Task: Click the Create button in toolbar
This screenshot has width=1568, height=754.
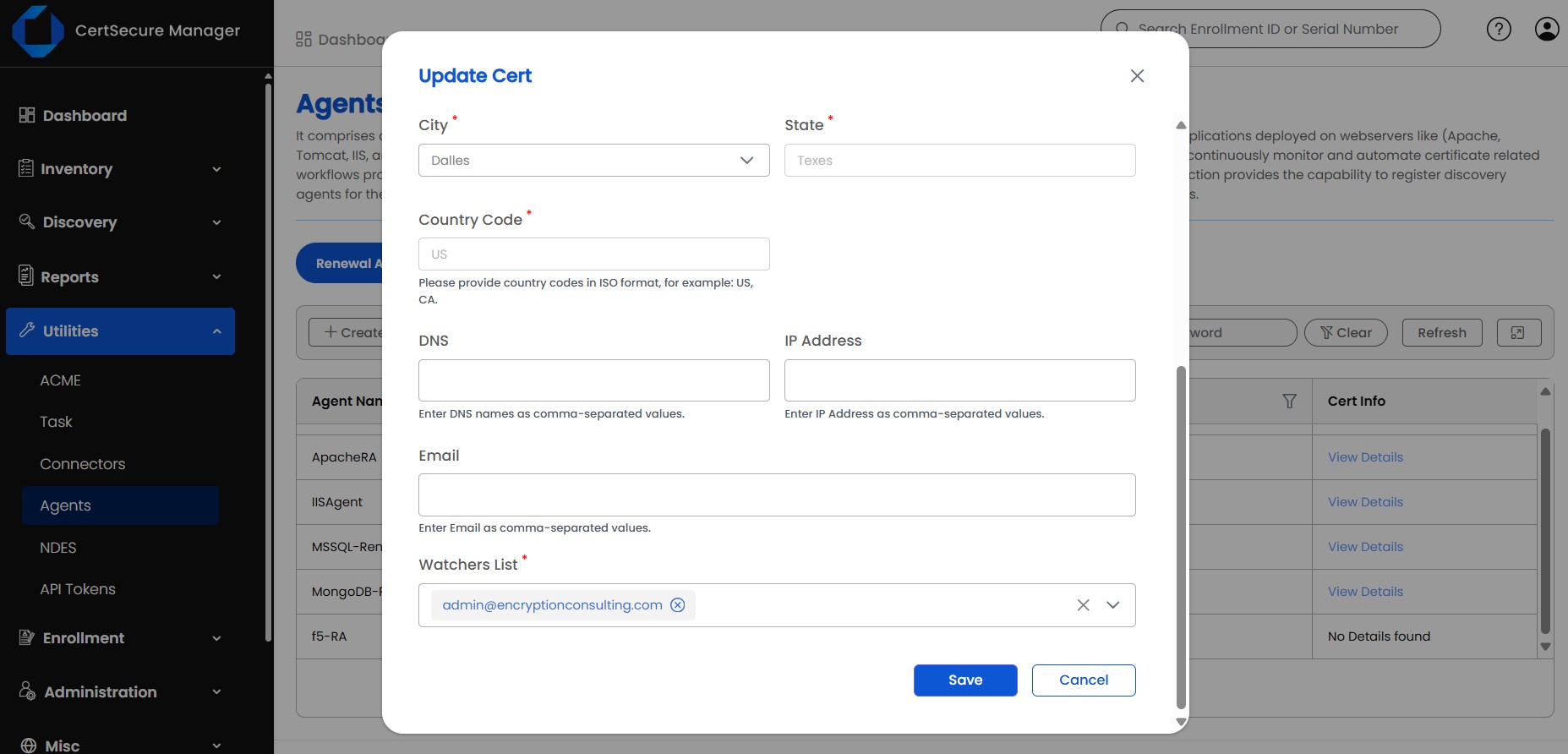Action: (347, 333)
